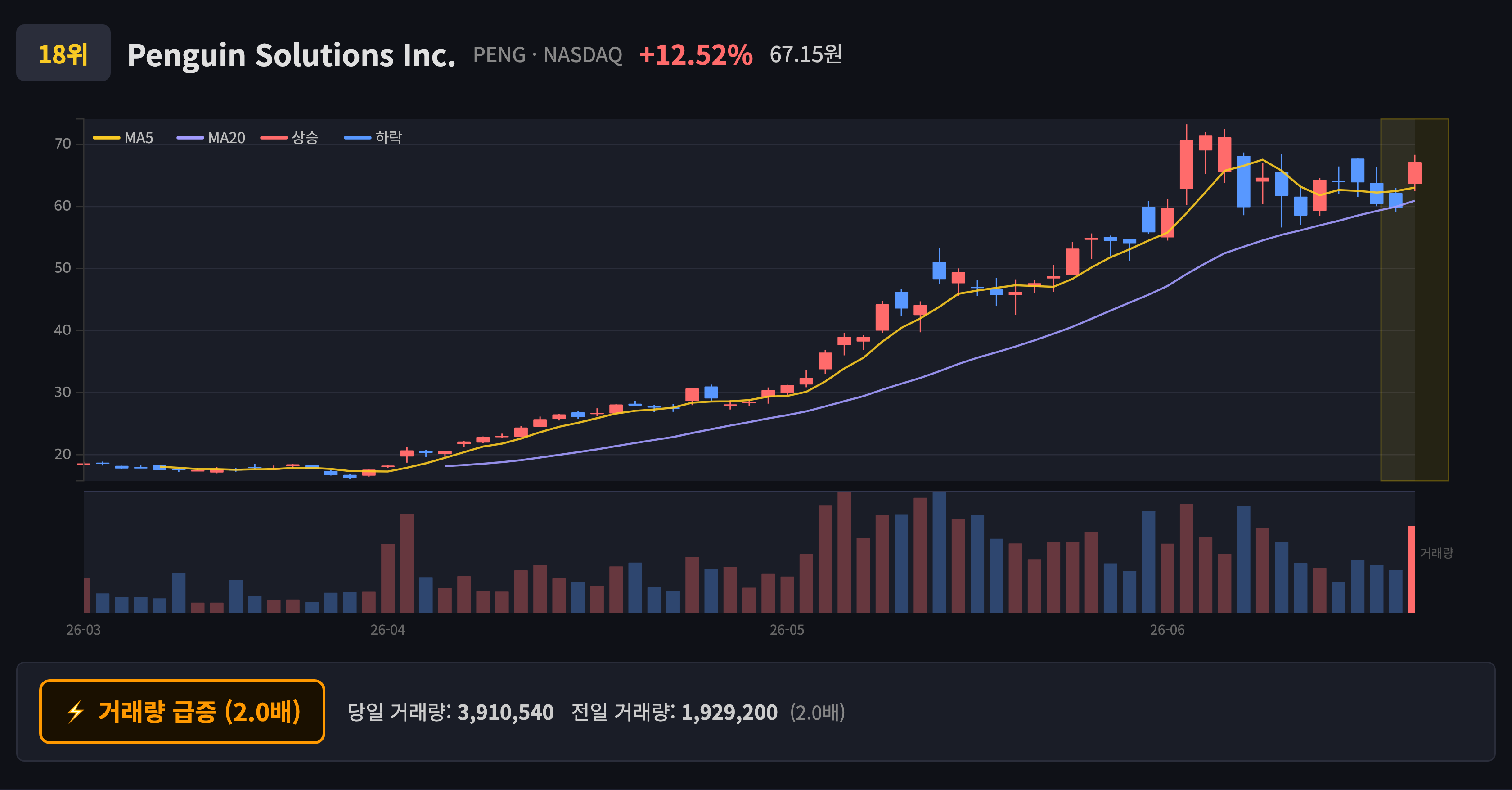Click the 60 price axis label
Viewport: 1512px width, 790px height.
[63, 206]
